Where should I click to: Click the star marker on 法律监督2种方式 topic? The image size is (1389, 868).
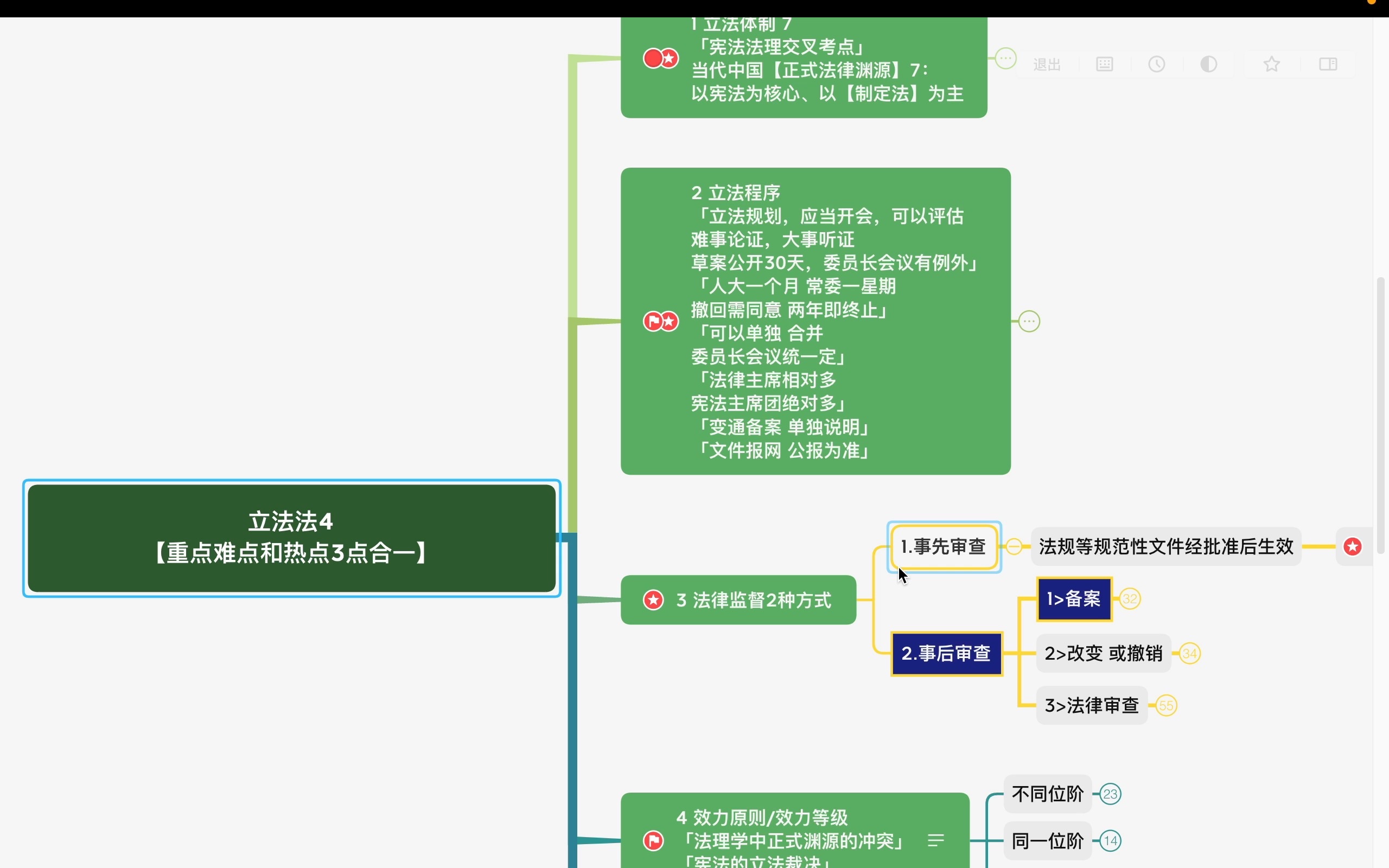pyautogui.click(x=653, y=600)
